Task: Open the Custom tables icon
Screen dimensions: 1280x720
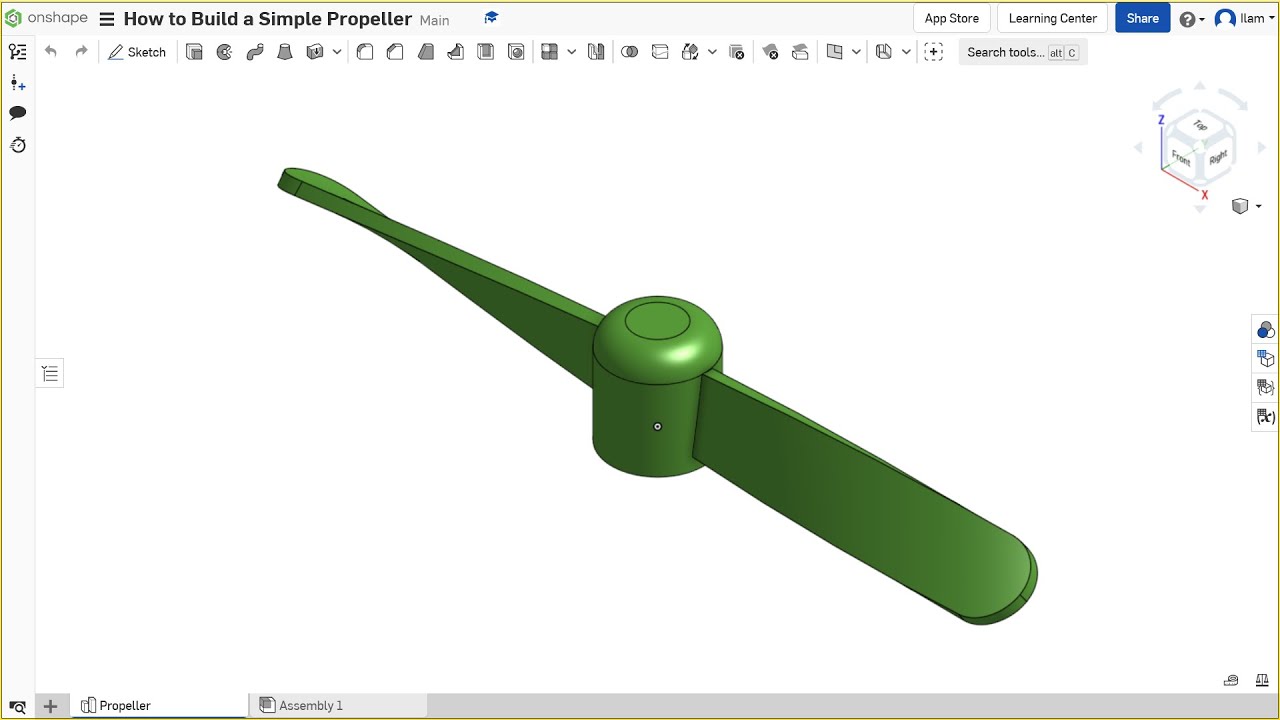Action: click(x=1265, y=387)
